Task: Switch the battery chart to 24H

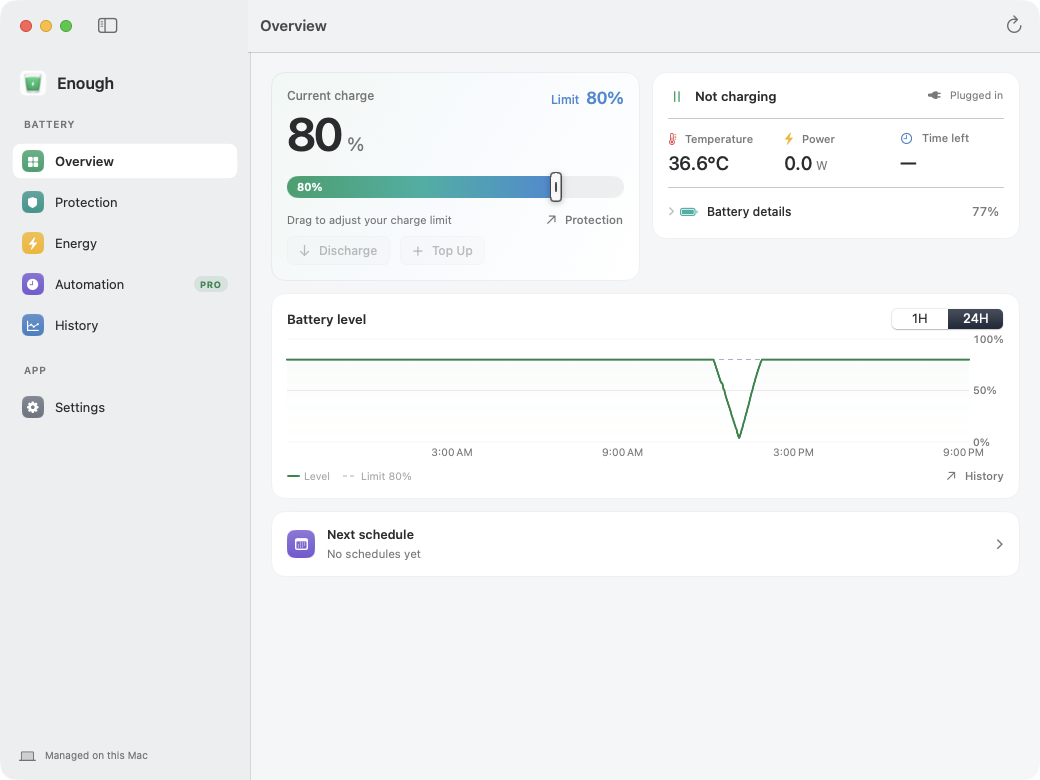Action: 975,319
